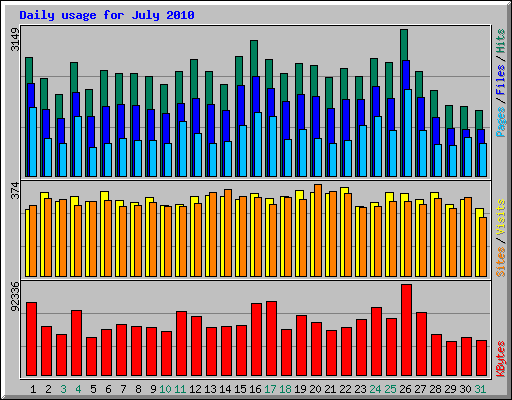This screenshot has width=512, height=400.
Task: Click green day label 4
Action: pyautogui.click(x=78, y=389)
